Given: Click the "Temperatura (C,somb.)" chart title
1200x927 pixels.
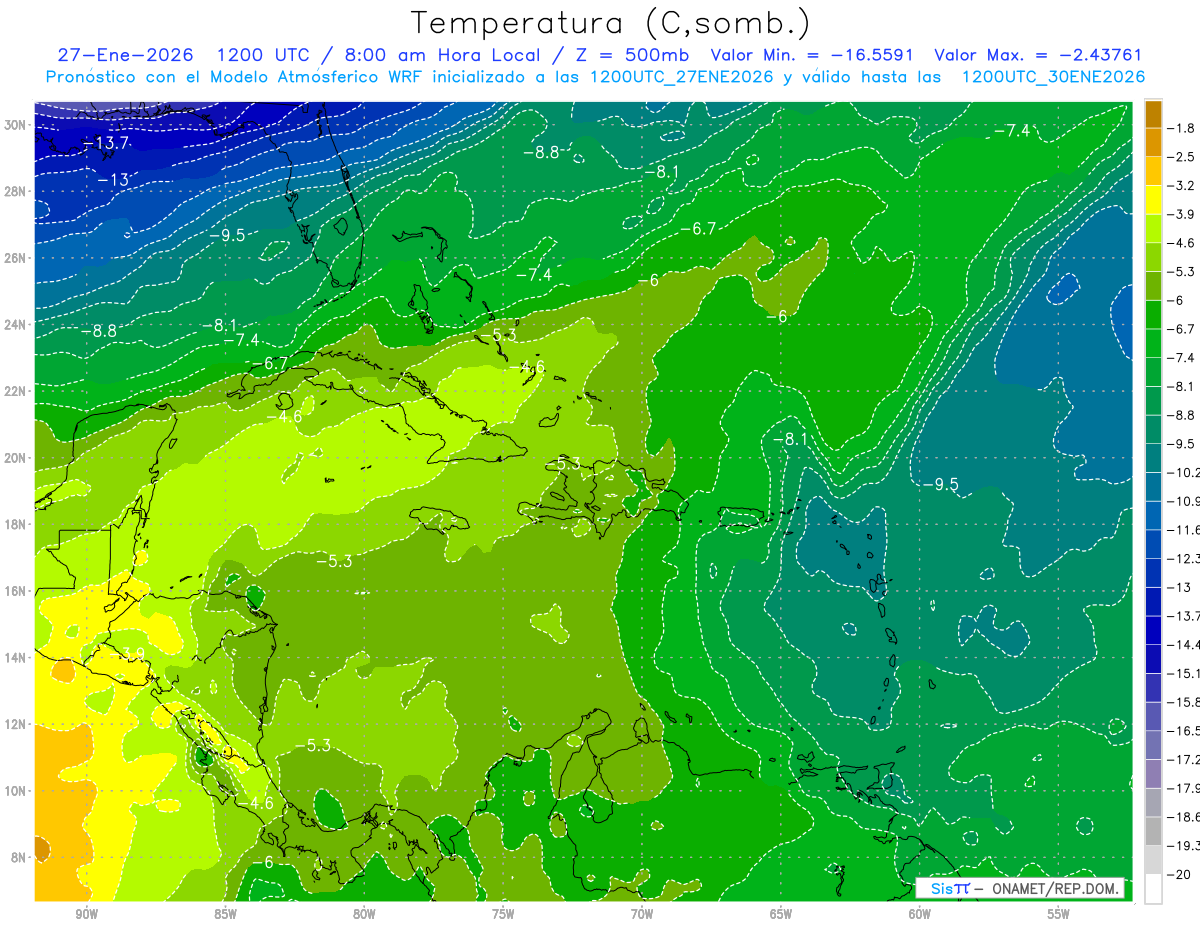Looking at the screenshot, I should coord(611,22).
